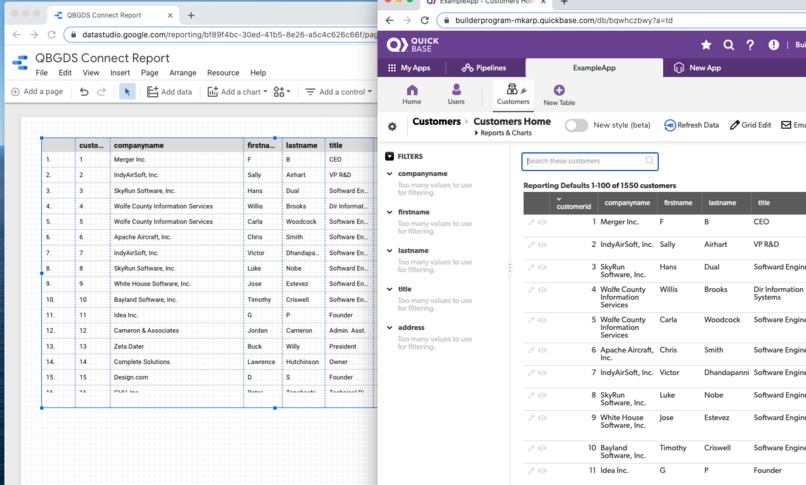Open the Arrange menu in Data Studio

coord(183,73)
